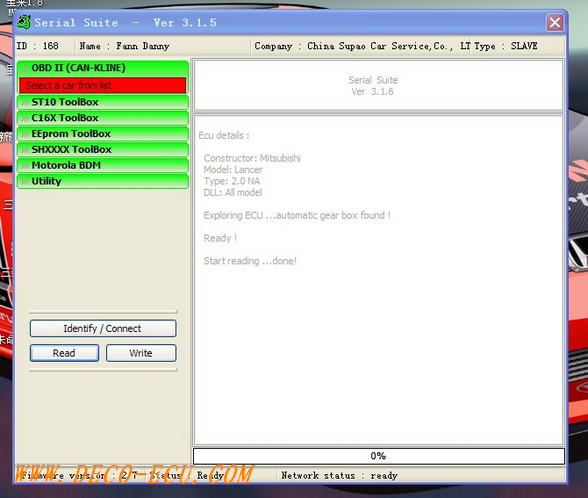Image resolution: width=588 pixels, height=498 pixels.
Task: Expand the Motorola BDM chevron icon
Action: 25,165
